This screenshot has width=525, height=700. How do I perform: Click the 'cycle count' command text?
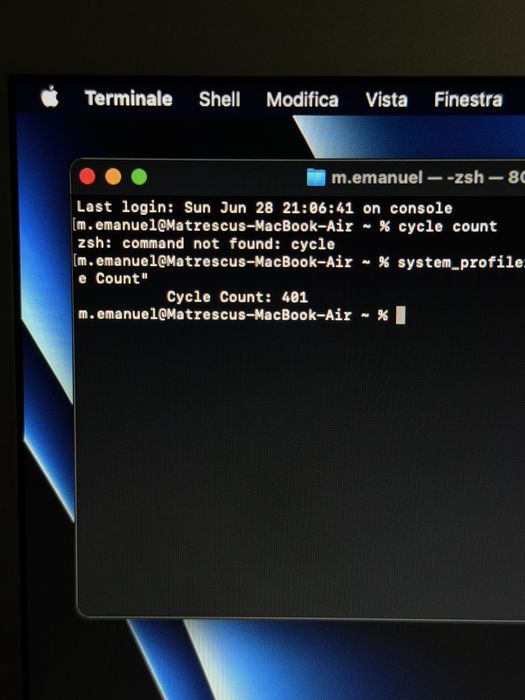pyautogui.click(x=447, y=226)
